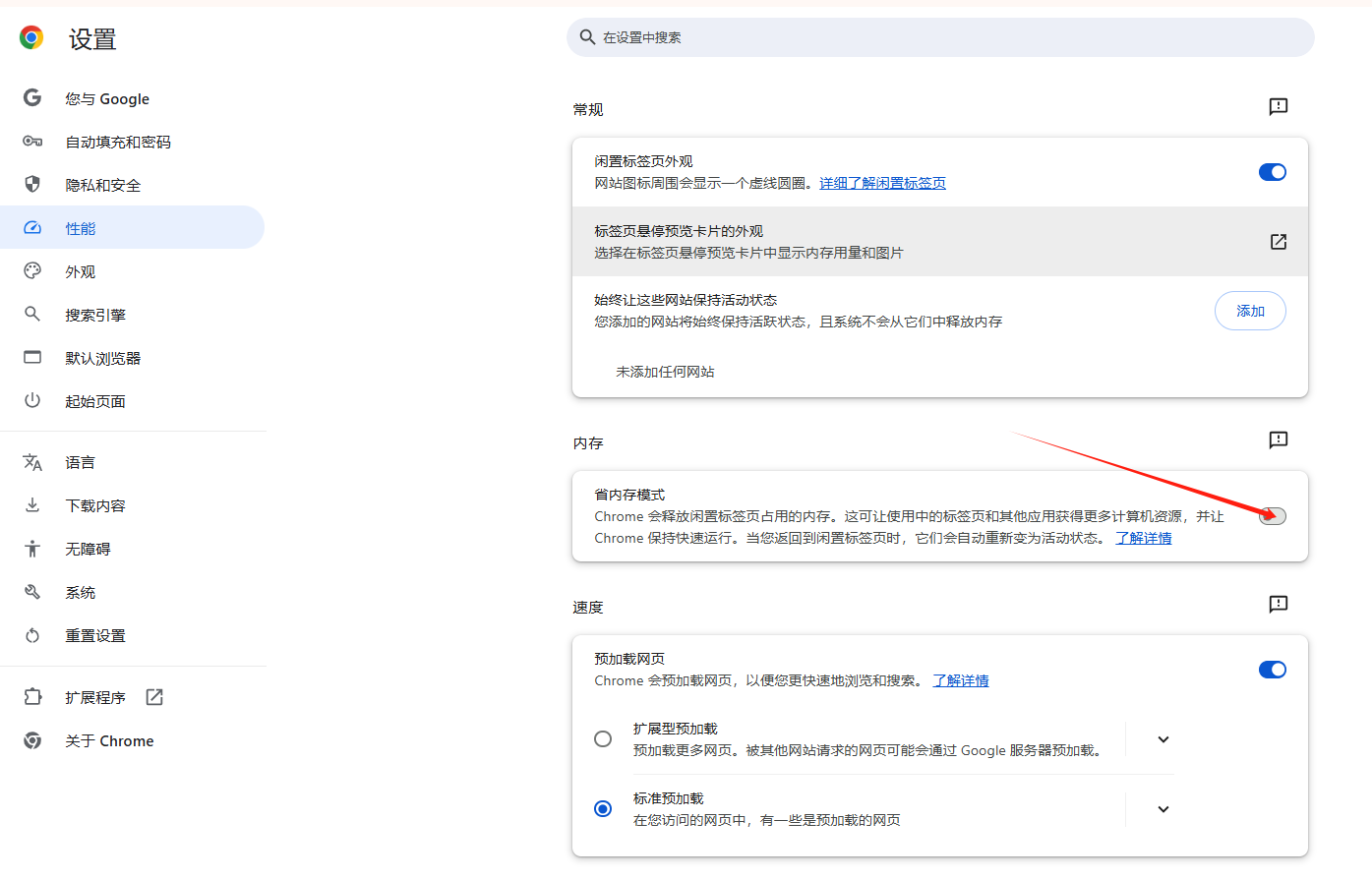Click the external link icon next to 扩展程序
The height and width of the screenshot is (880, 1372).
(x=154, y=697)
